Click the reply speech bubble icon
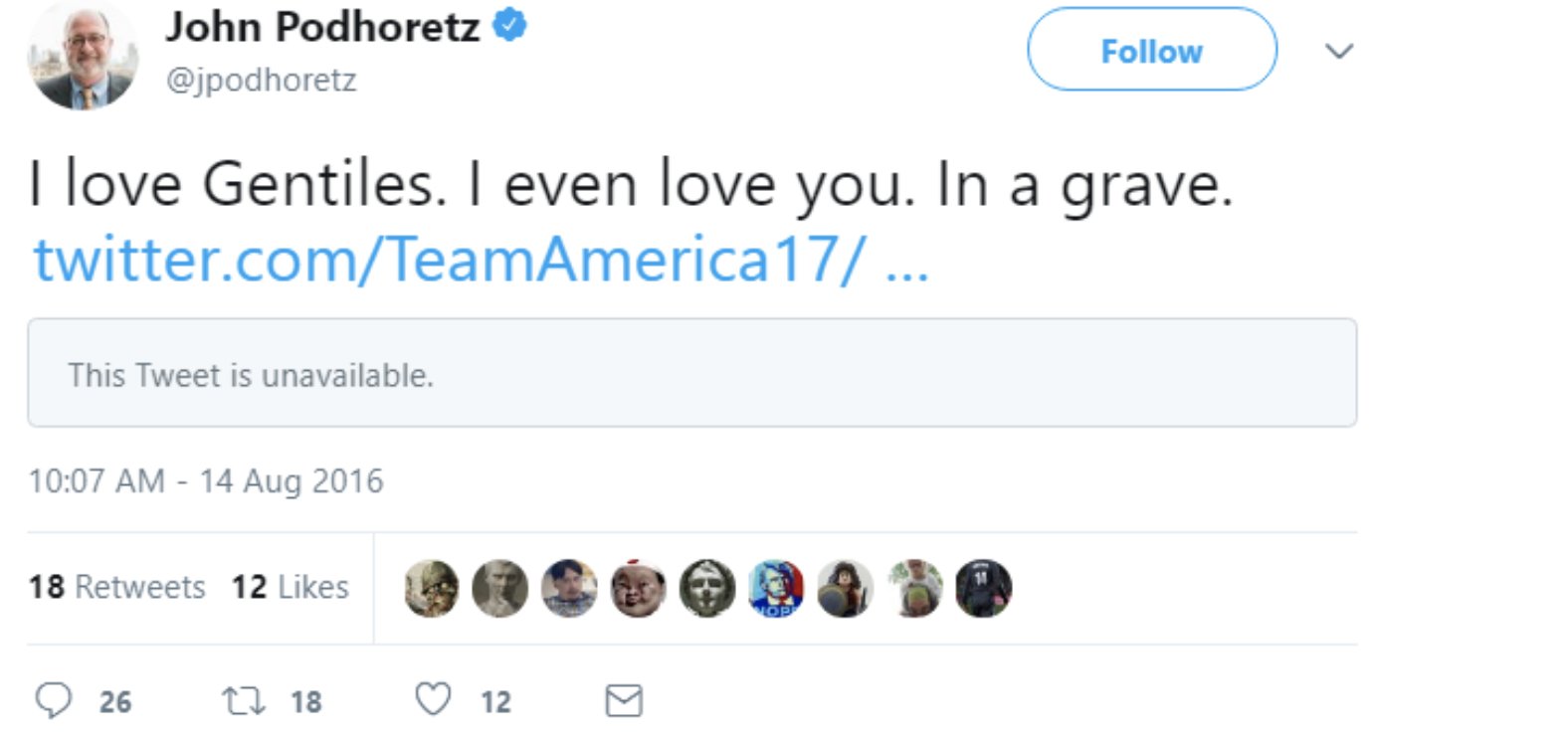1568x744 pixels. tap(54, 700)
